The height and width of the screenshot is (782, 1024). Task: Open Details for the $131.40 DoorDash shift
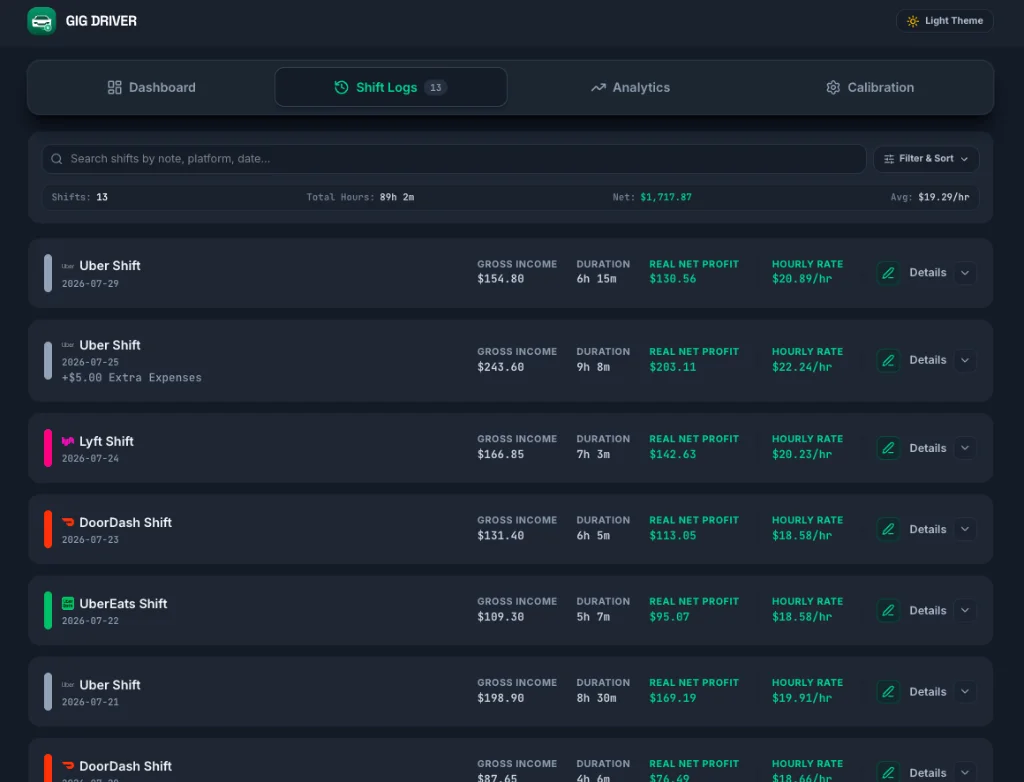tap(927, 529)
